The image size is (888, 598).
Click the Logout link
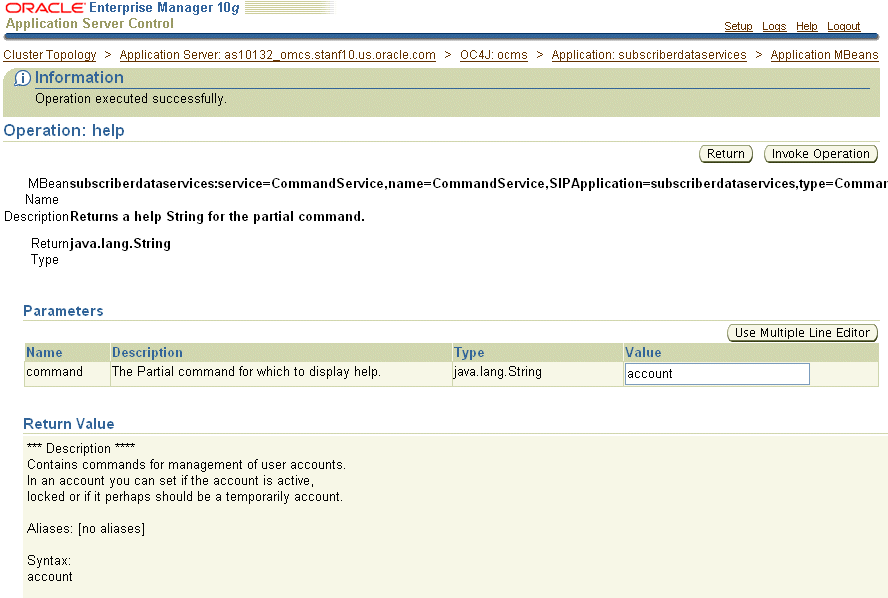(x=843, y=26)
